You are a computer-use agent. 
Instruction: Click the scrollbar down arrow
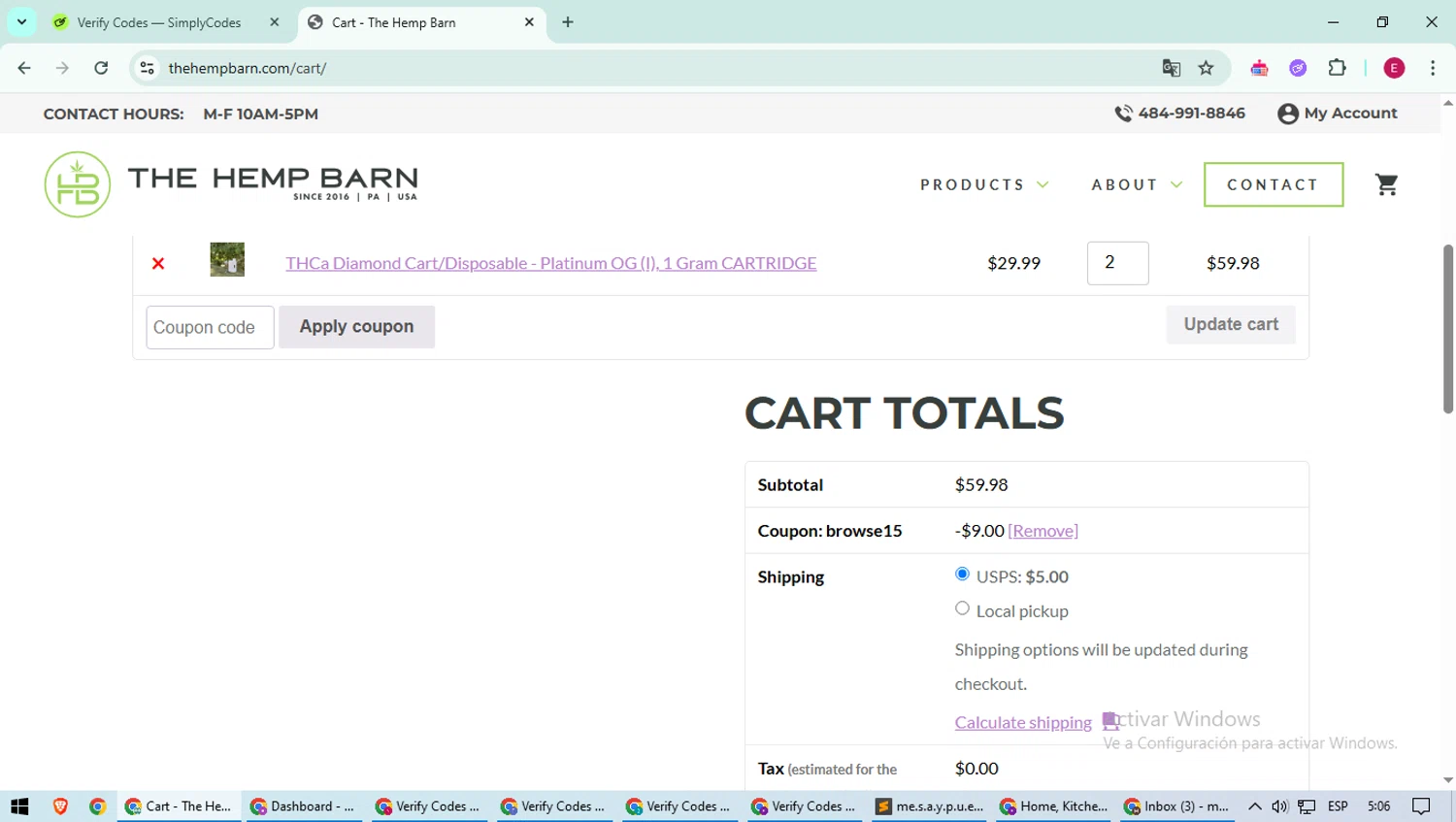[1447, 780]
